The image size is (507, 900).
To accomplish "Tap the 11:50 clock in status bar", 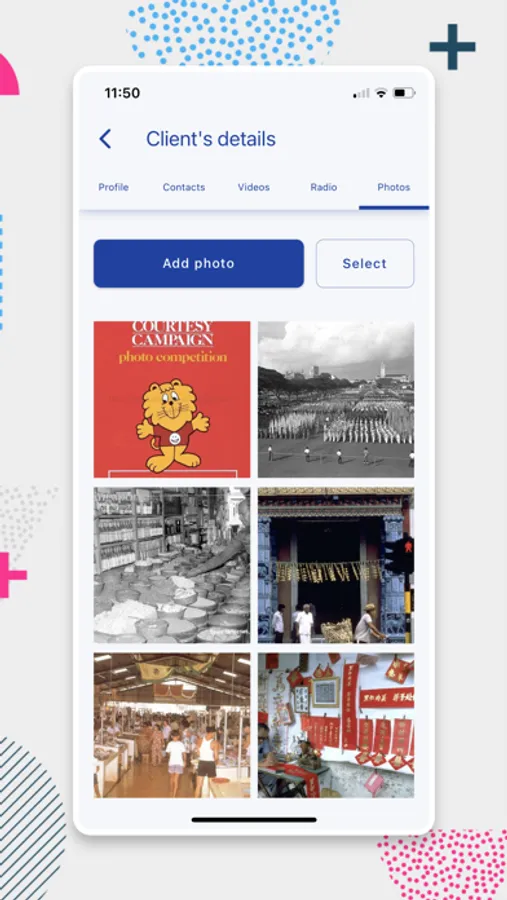I will click(x=122, y=93).
